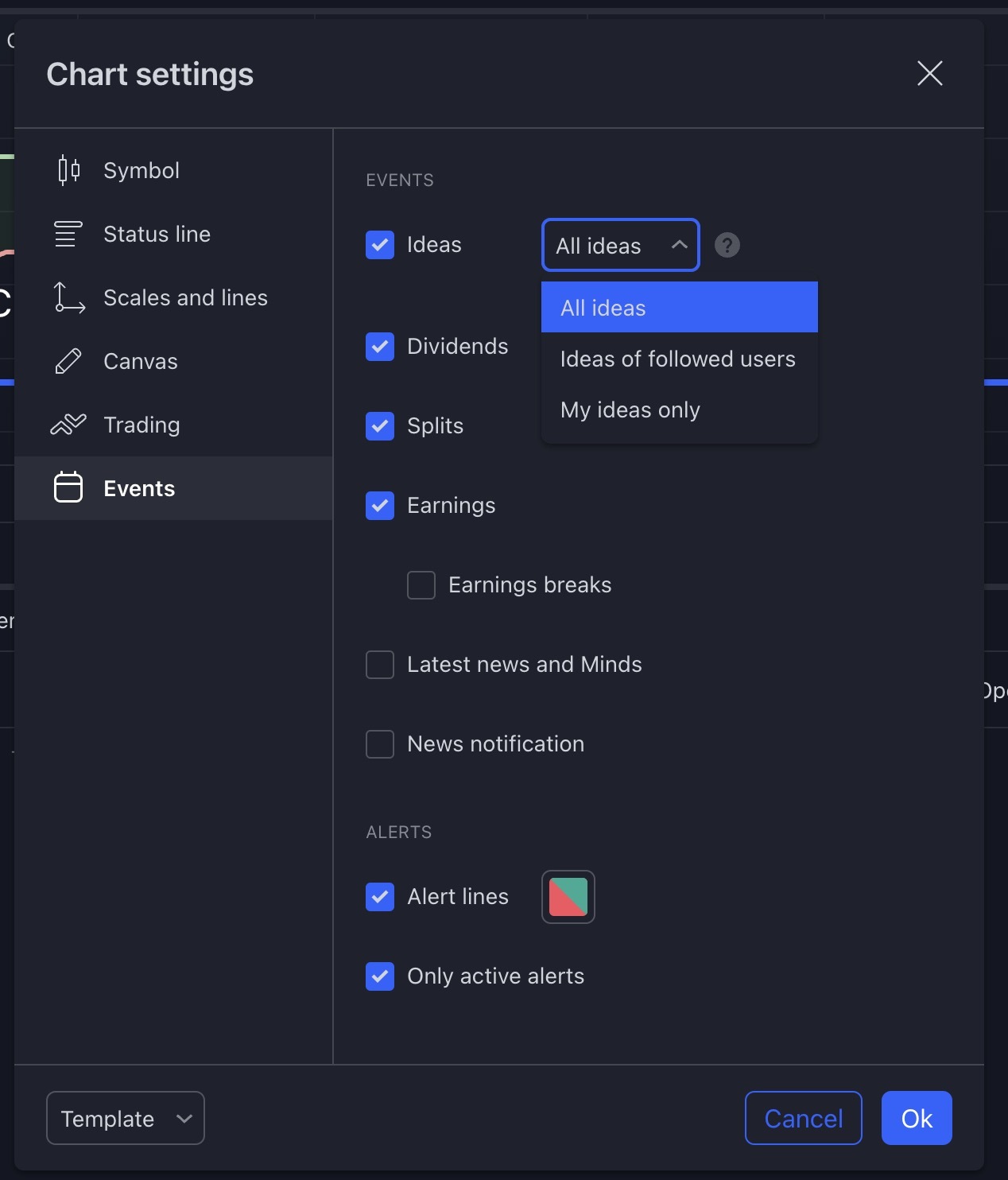
Task: Uncheck the Dividends checkbox
Action: (380, 347)
